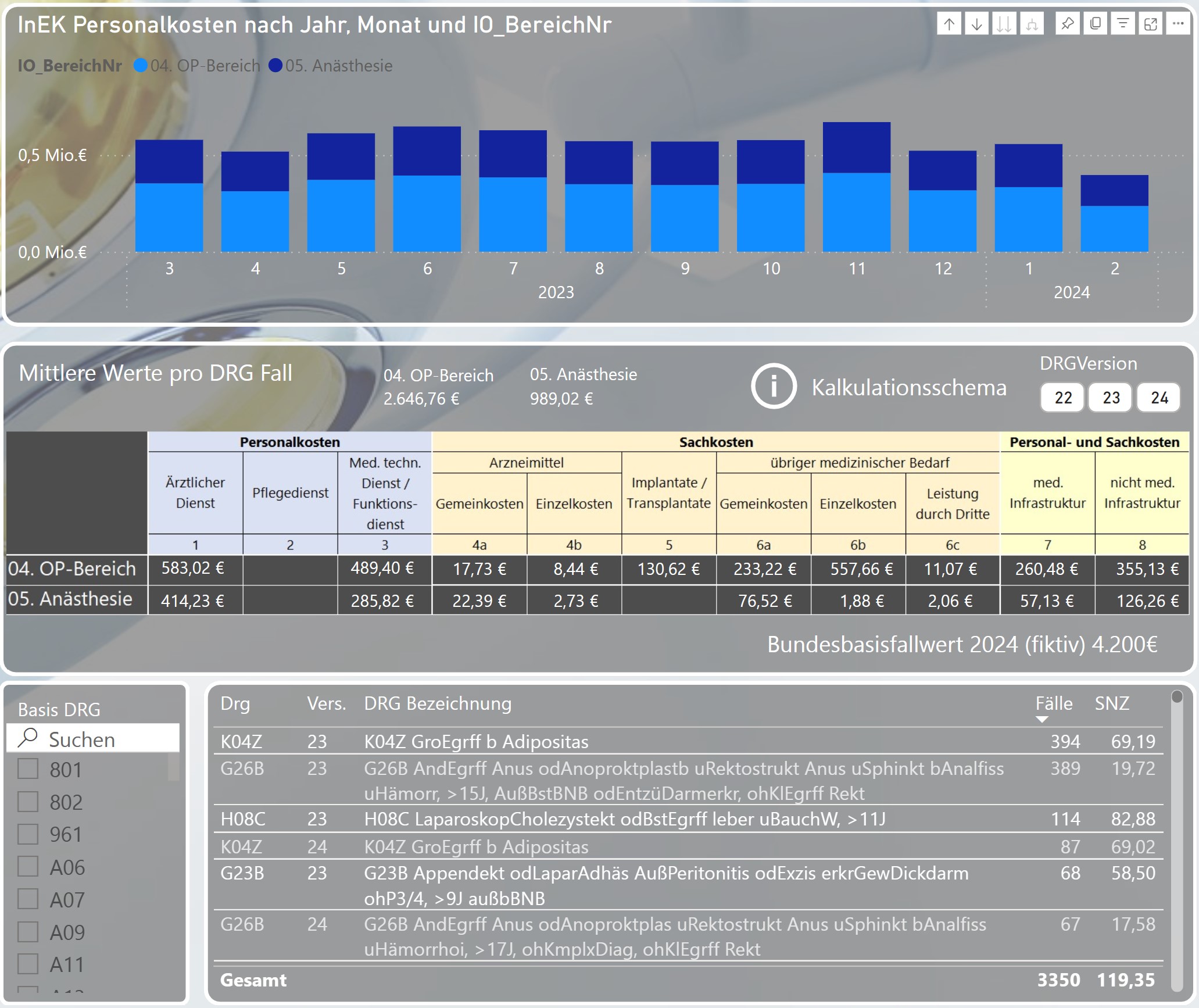Sort by the Drg column header

[x=235, y=703]
